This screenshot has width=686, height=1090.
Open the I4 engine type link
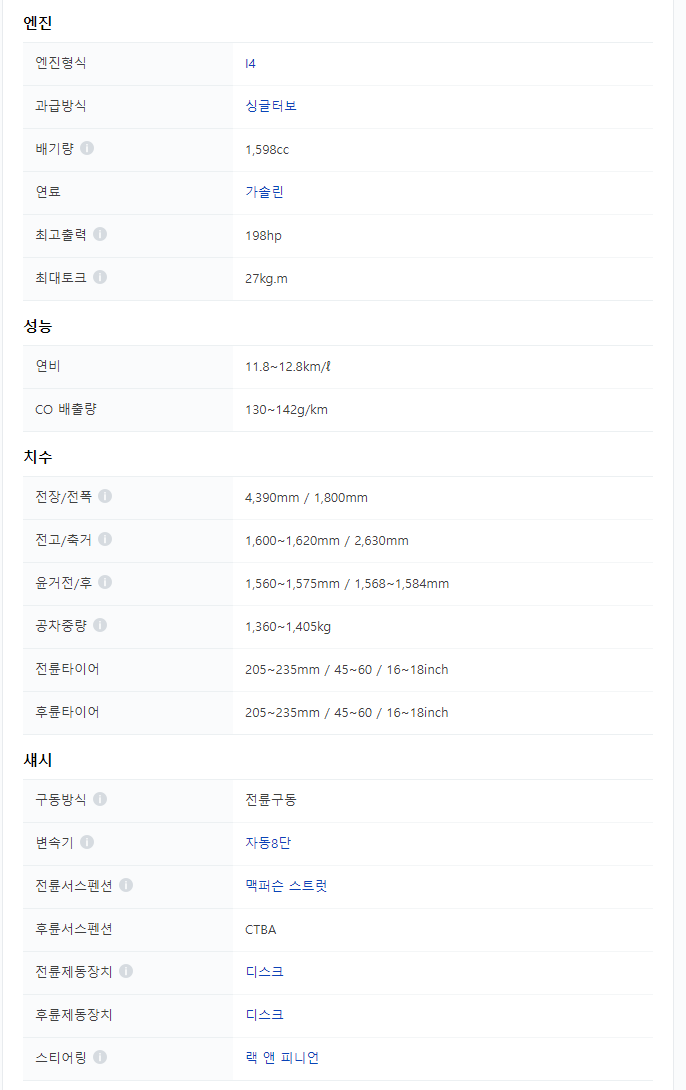[x=250, y=64]
